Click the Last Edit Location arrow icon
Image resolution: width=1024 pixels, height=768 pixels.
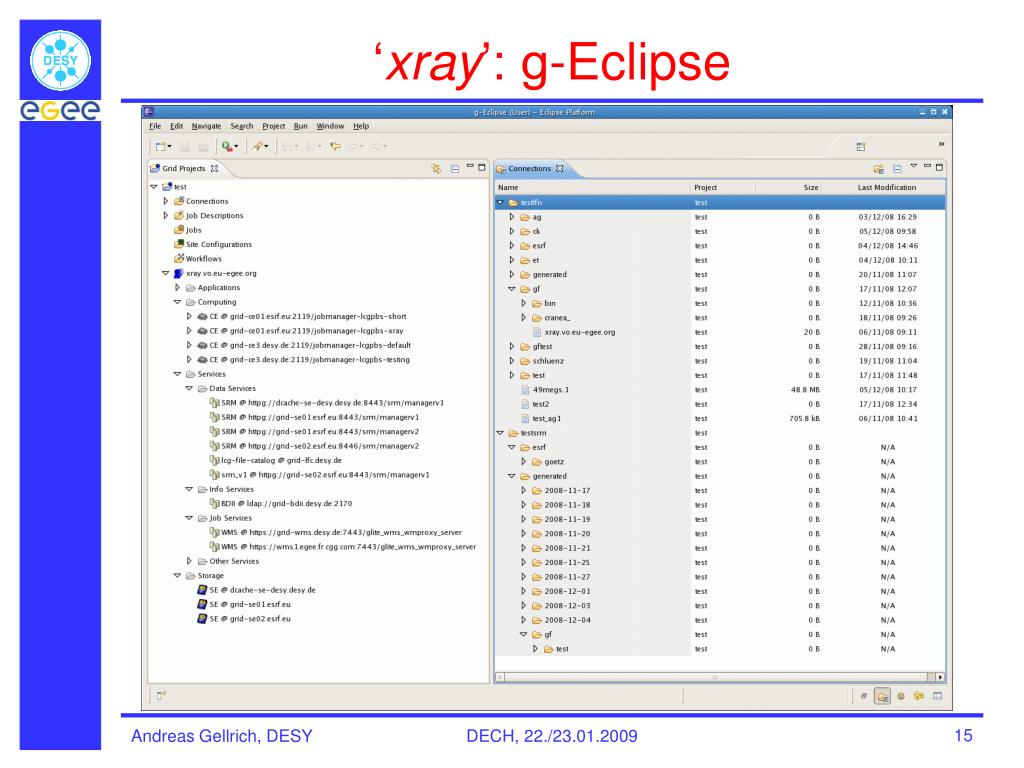[x=336, y=146]
